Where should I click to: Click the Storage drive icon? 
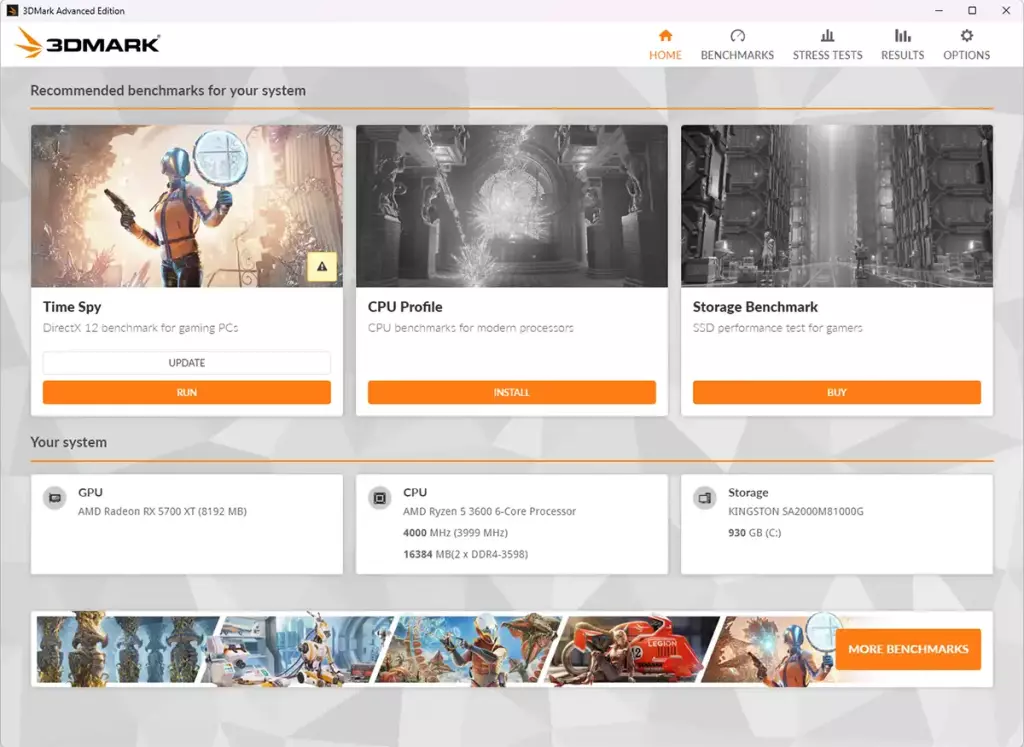(x=705, y=498)
